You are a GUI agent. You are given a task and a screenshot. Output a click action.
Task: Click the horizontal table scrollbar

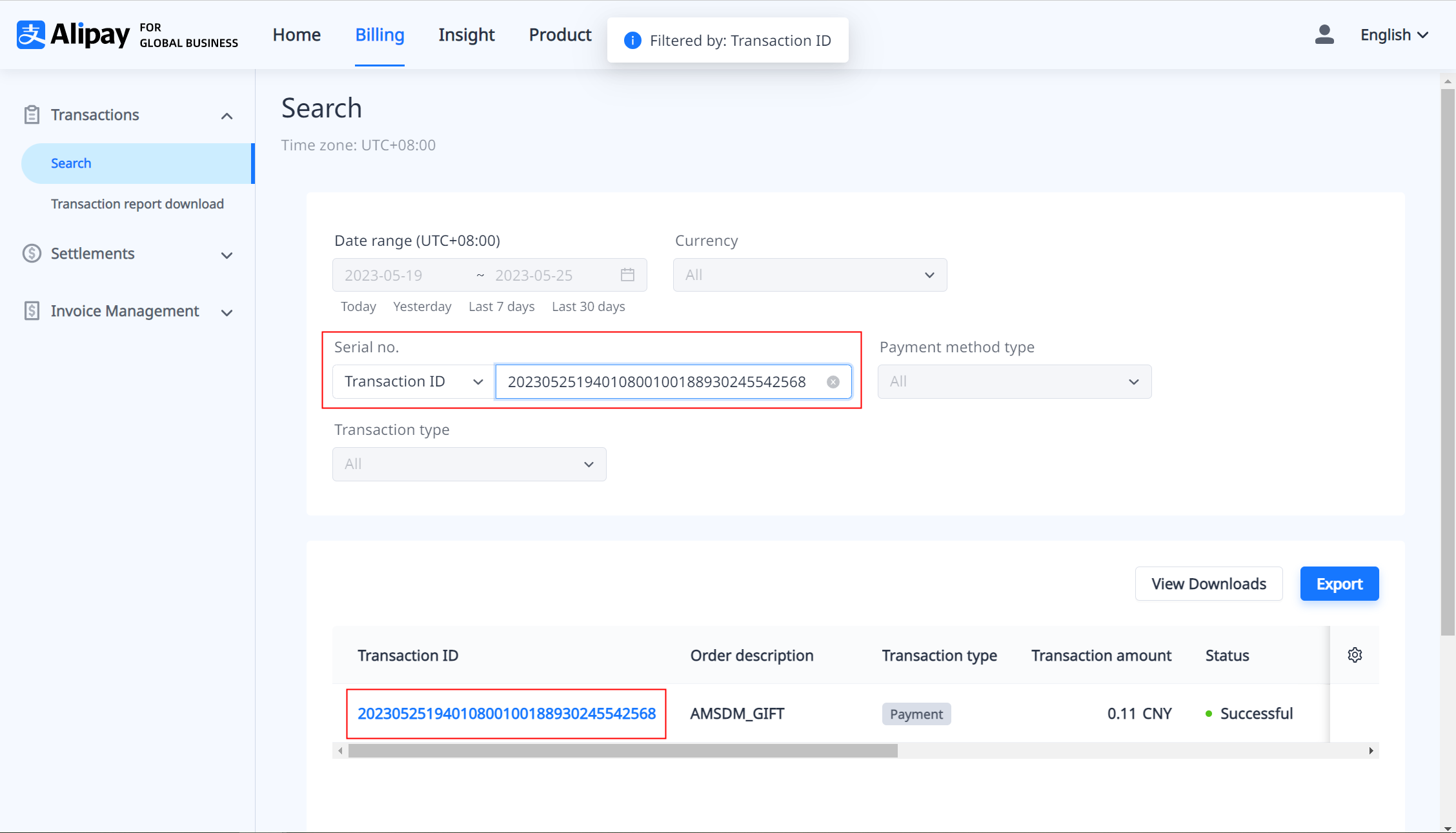coord(622,751)
